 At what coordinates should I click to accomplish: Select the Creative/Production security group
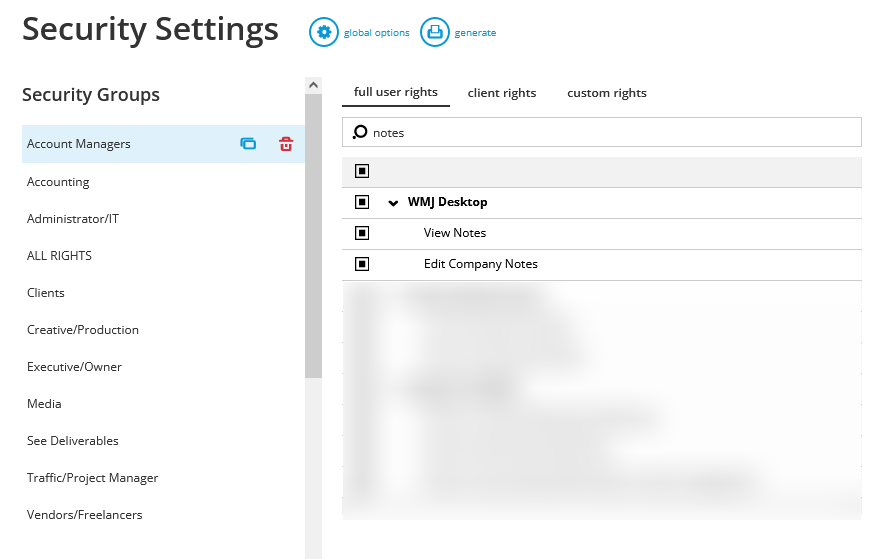[x=82, y=330]
